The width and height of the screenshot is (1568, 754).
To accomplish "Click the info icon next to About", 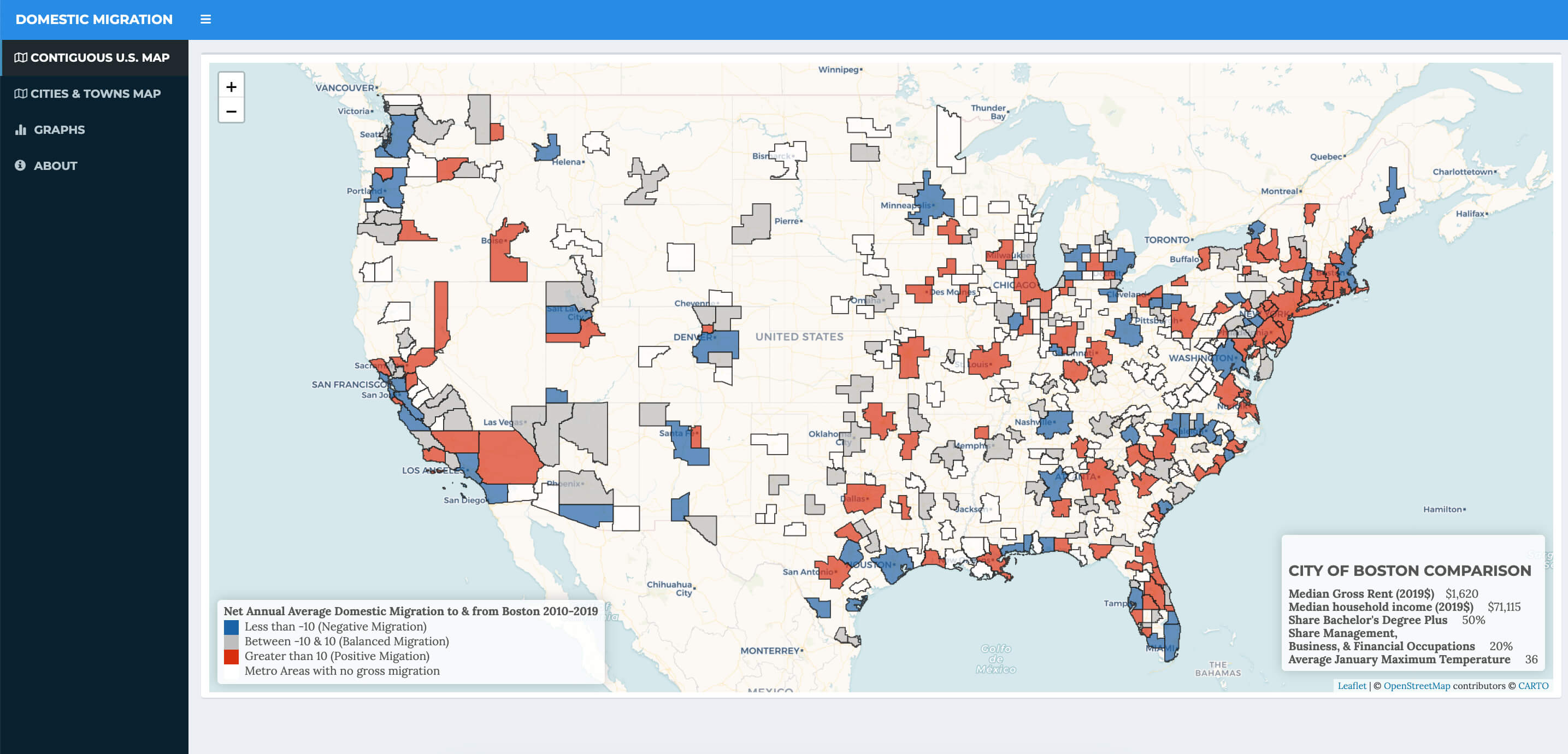I will point(20,166).
